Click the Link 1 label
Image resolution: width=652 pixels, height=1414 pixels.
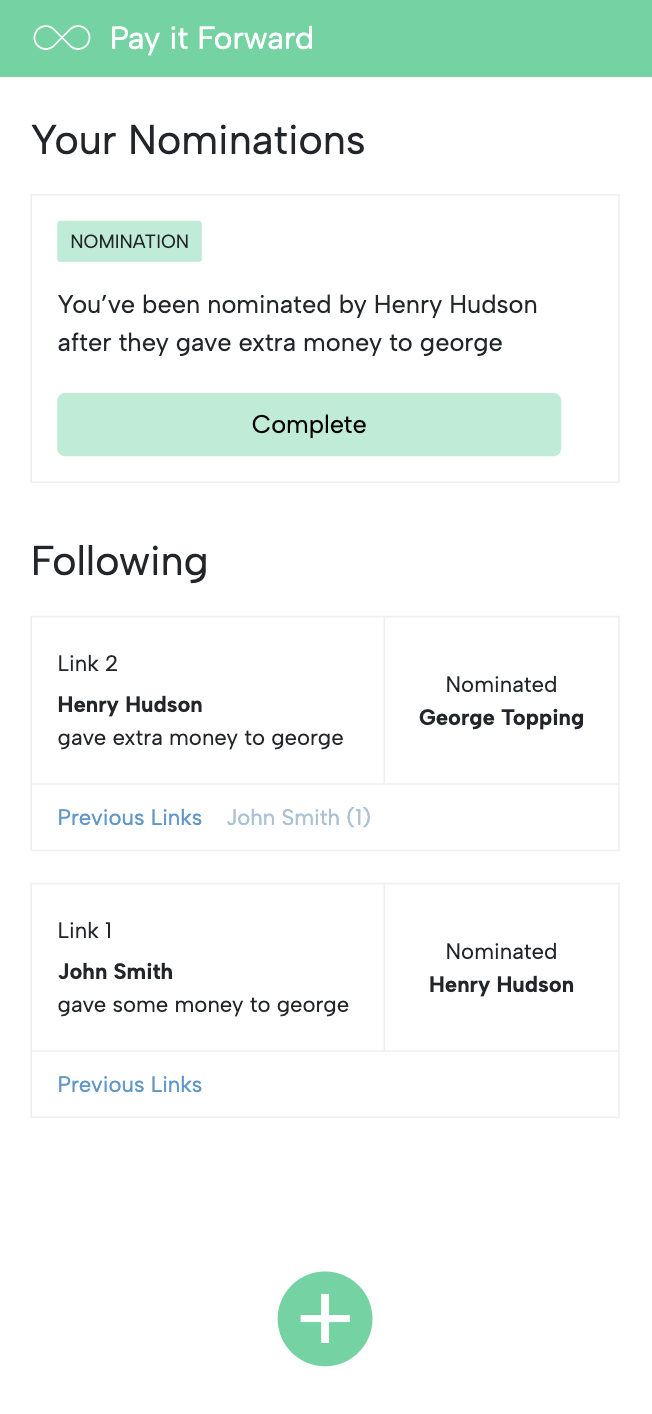pos(85,930)
